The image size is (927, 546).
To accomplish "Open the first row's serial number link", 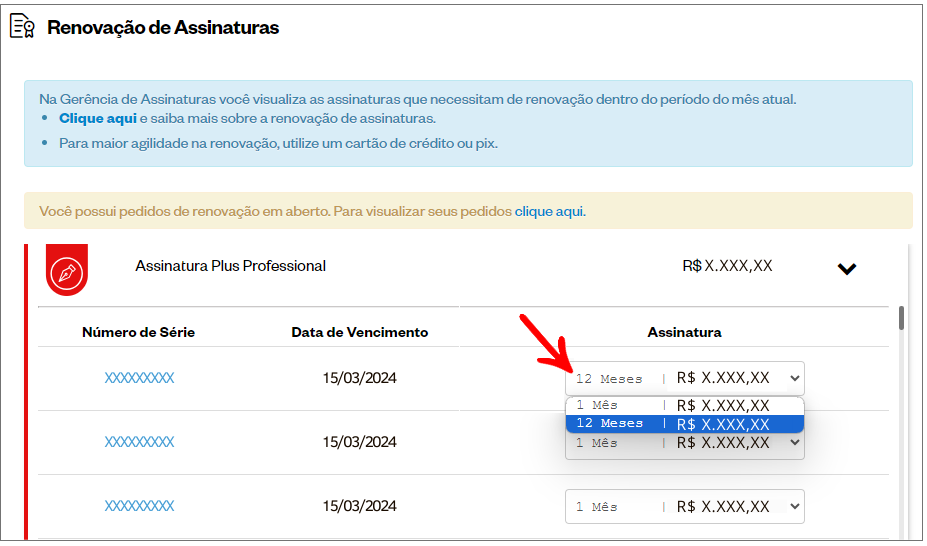I will pos(140,378).
